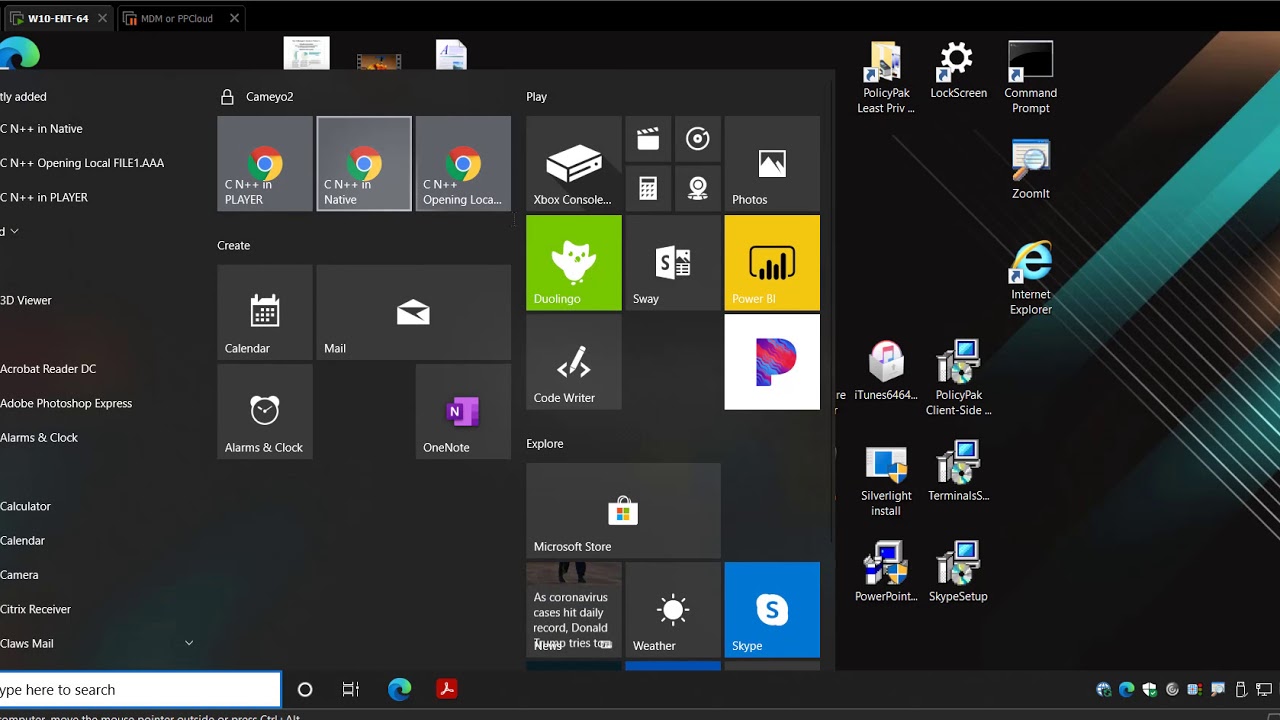
Task: Select the ZoomIt desktop icon
Action: click(x=1030, y=170)
